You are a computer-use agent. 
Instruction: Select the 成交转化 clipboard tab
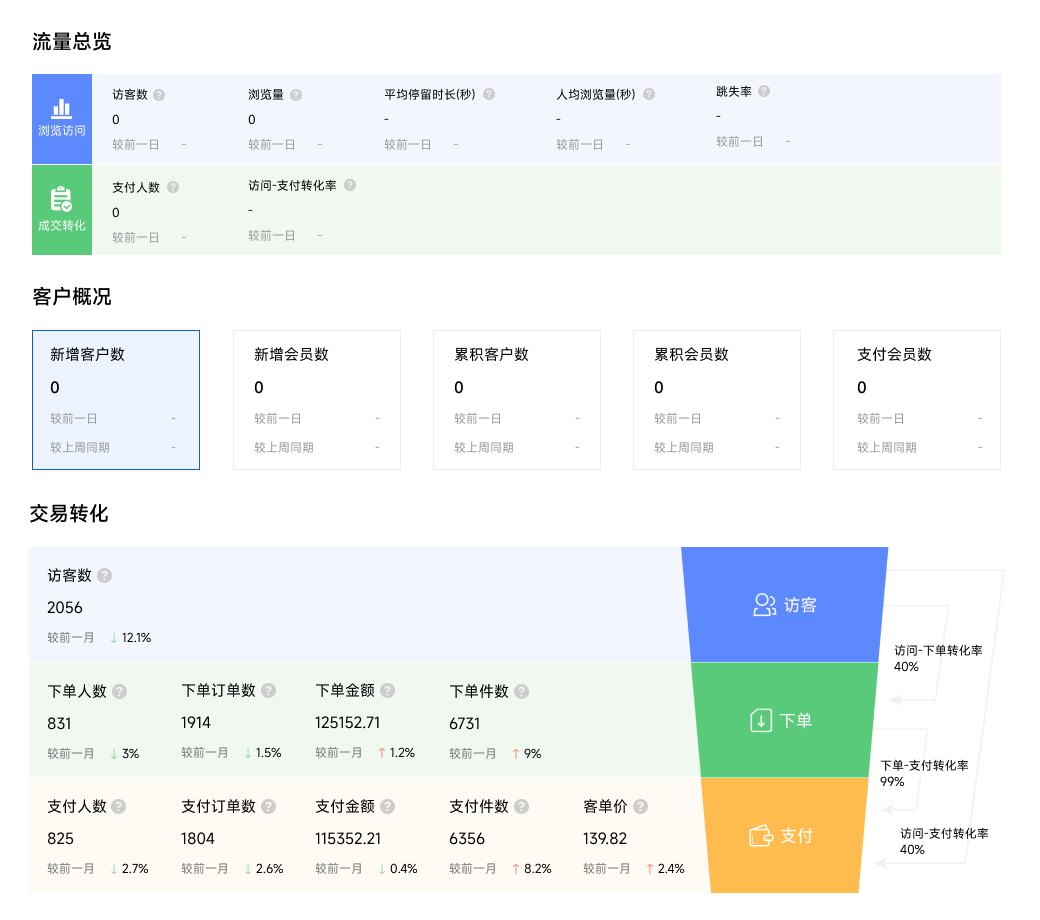pyautogui.click(x=62, y=210)
